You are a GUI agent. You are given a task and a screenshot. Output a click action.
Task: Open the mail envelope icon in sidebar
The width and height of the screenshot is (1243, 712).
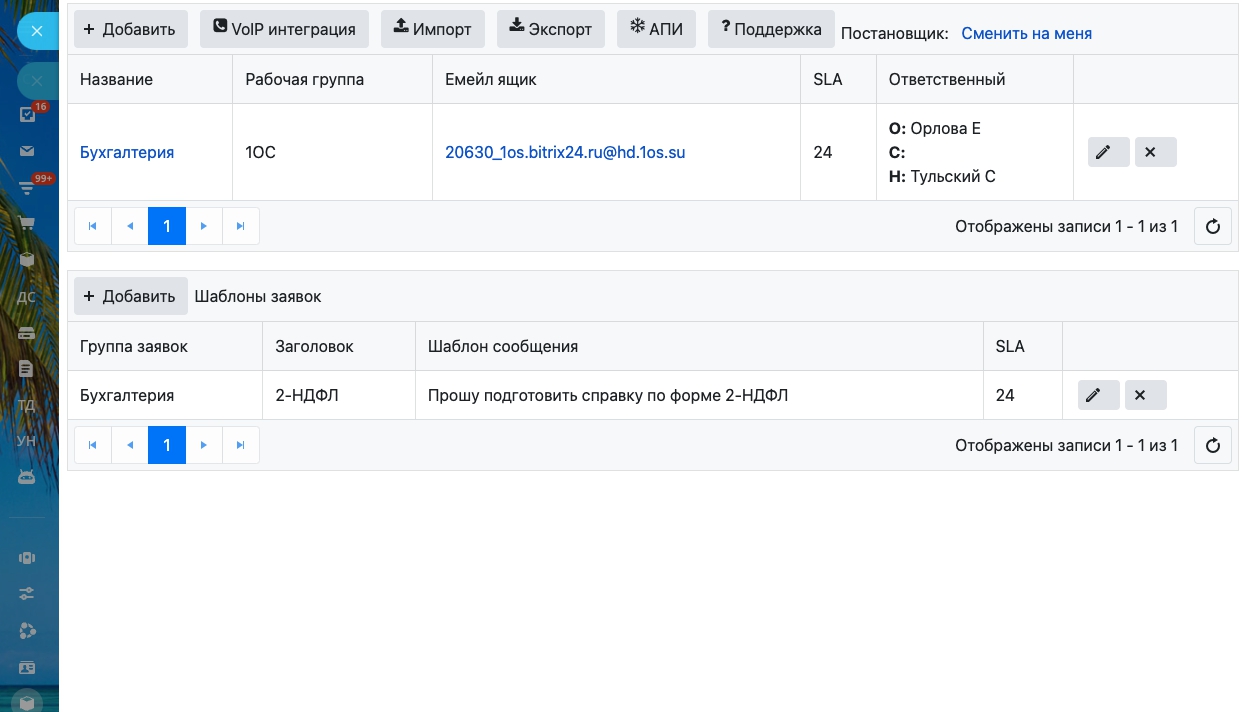[x=28, y=152]
